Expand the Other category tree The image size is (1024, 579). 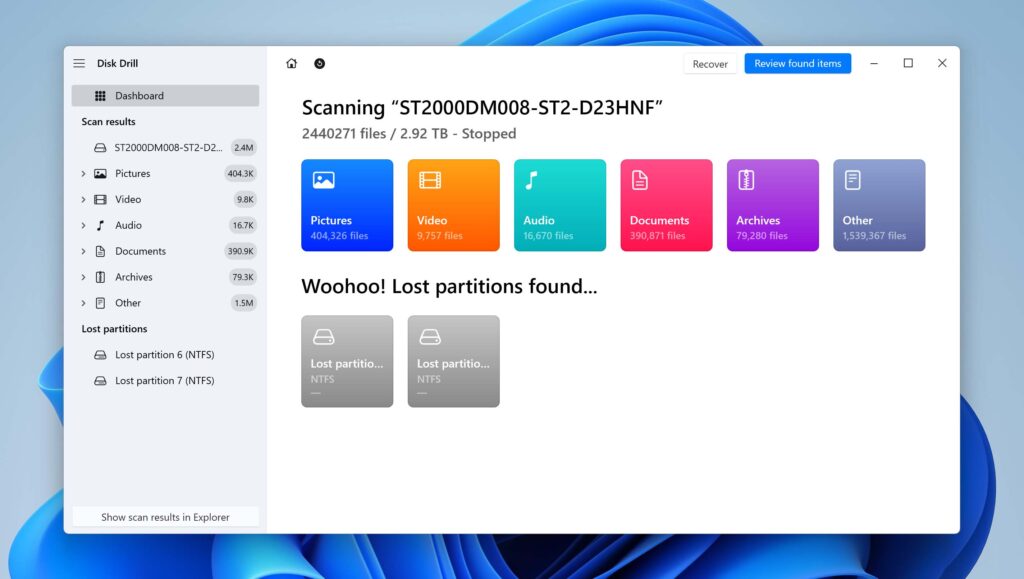tap(84, 303)
